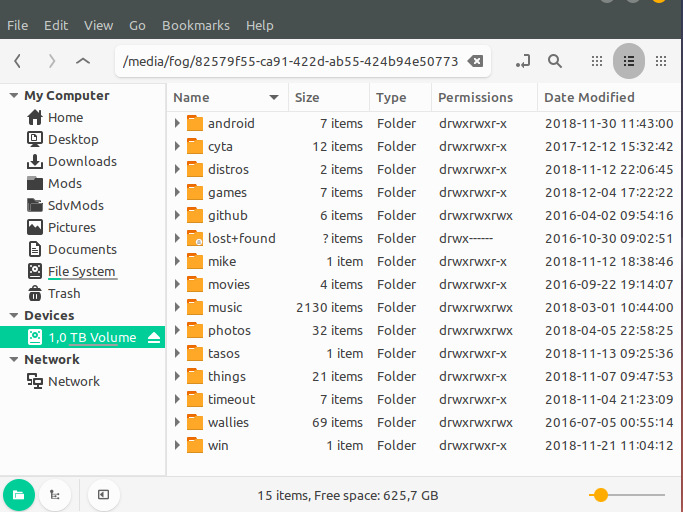
Task: Expand the android folder tree
Action: click(177, 124)
